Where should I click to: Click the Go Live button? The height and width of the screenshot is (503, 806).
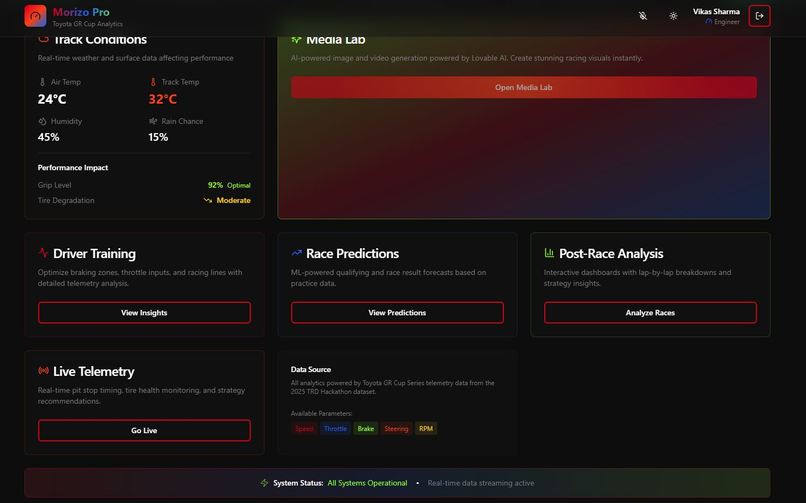(144, 430)
